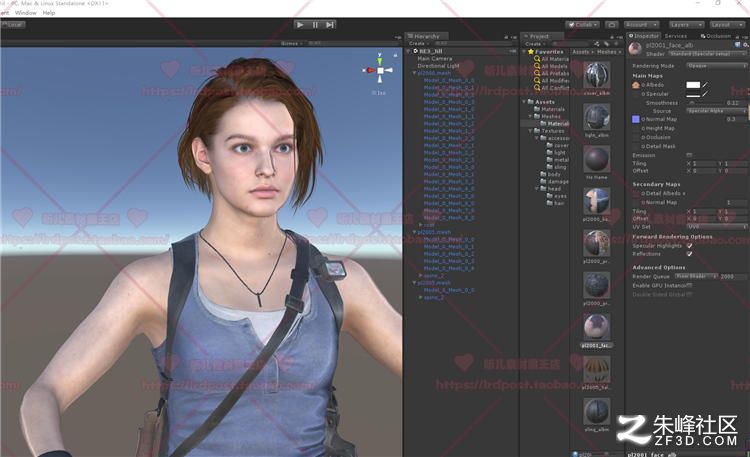Switch to the Services tab
Image resolution: width=750 pixels, height=457 pixels.
(x=676, y=36)
